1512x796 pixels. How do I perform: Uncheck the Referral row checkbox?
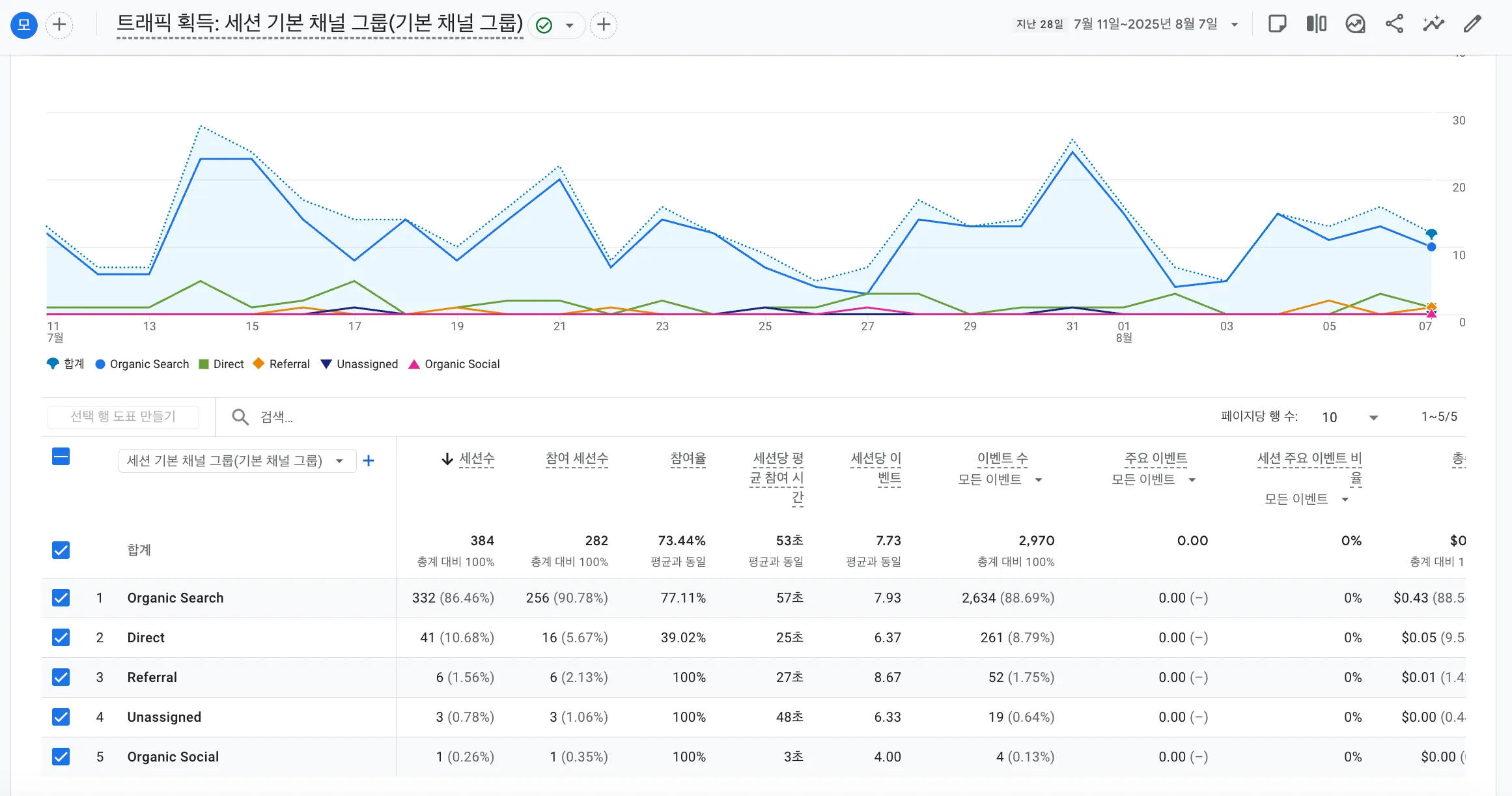pos(61,677)
